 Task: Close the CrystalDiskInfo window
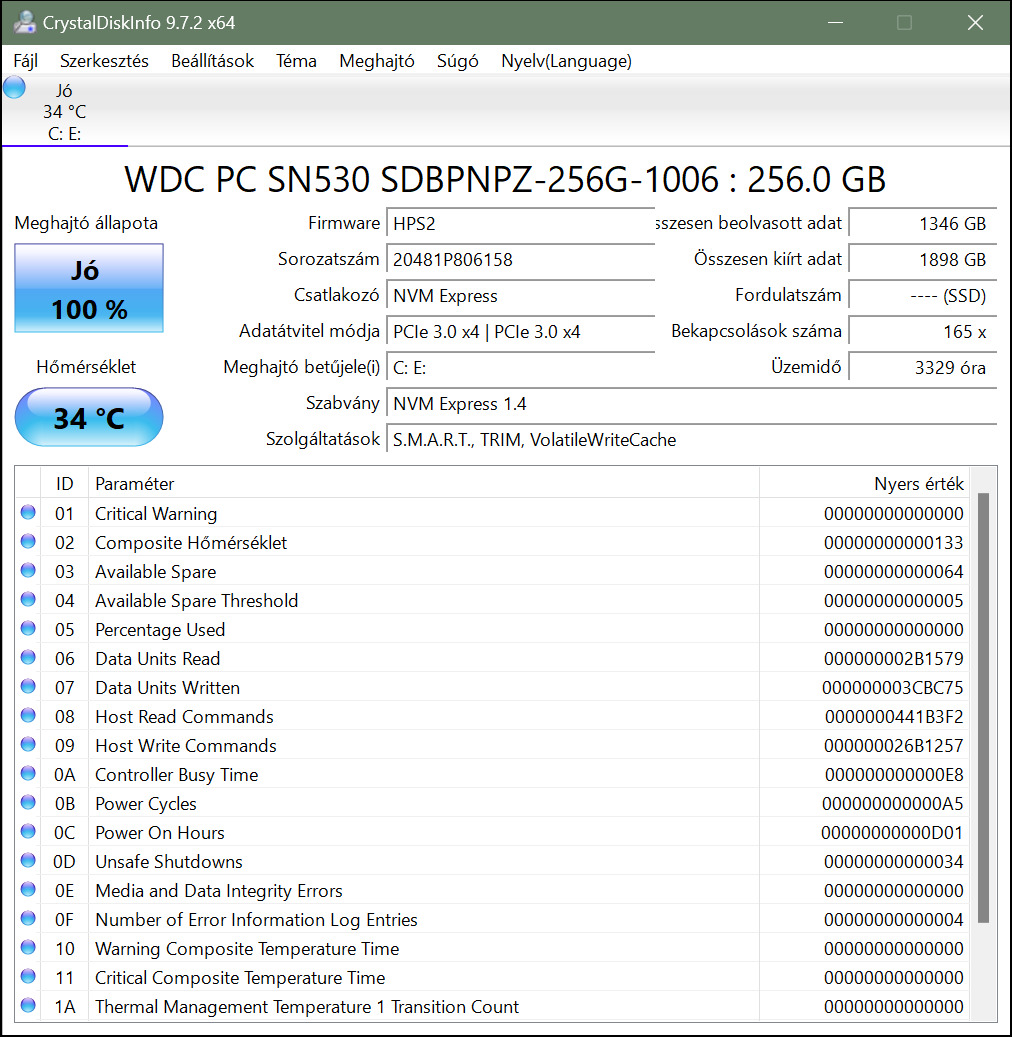[x=975, y=22]
